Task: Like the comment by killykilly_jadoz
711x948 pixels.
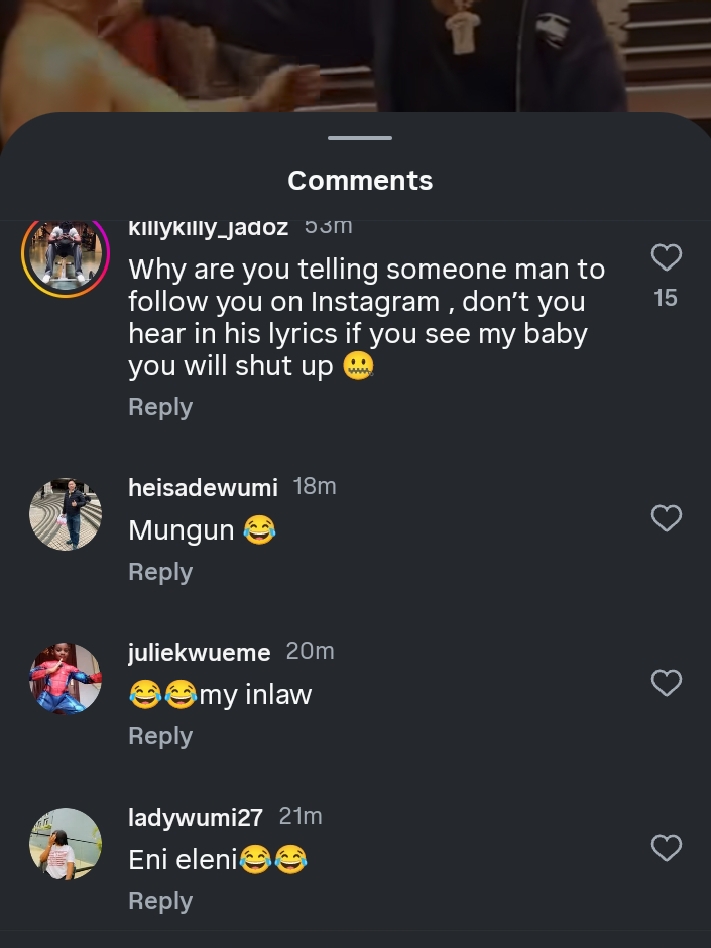Action: point(666,258)
